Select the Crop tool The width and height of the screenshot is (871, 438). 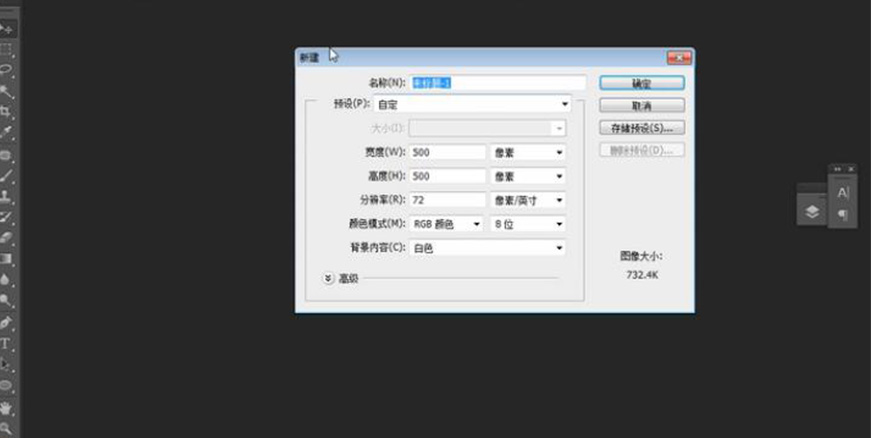pos(6,112)
